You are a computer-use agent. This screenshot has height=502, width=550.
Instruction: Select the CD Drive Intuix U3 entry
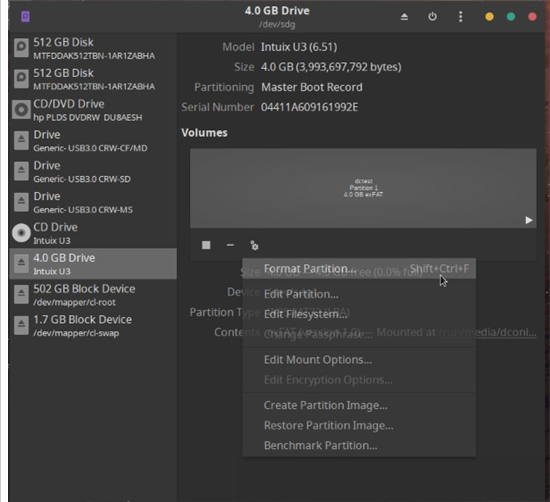[x=93, y=233]
